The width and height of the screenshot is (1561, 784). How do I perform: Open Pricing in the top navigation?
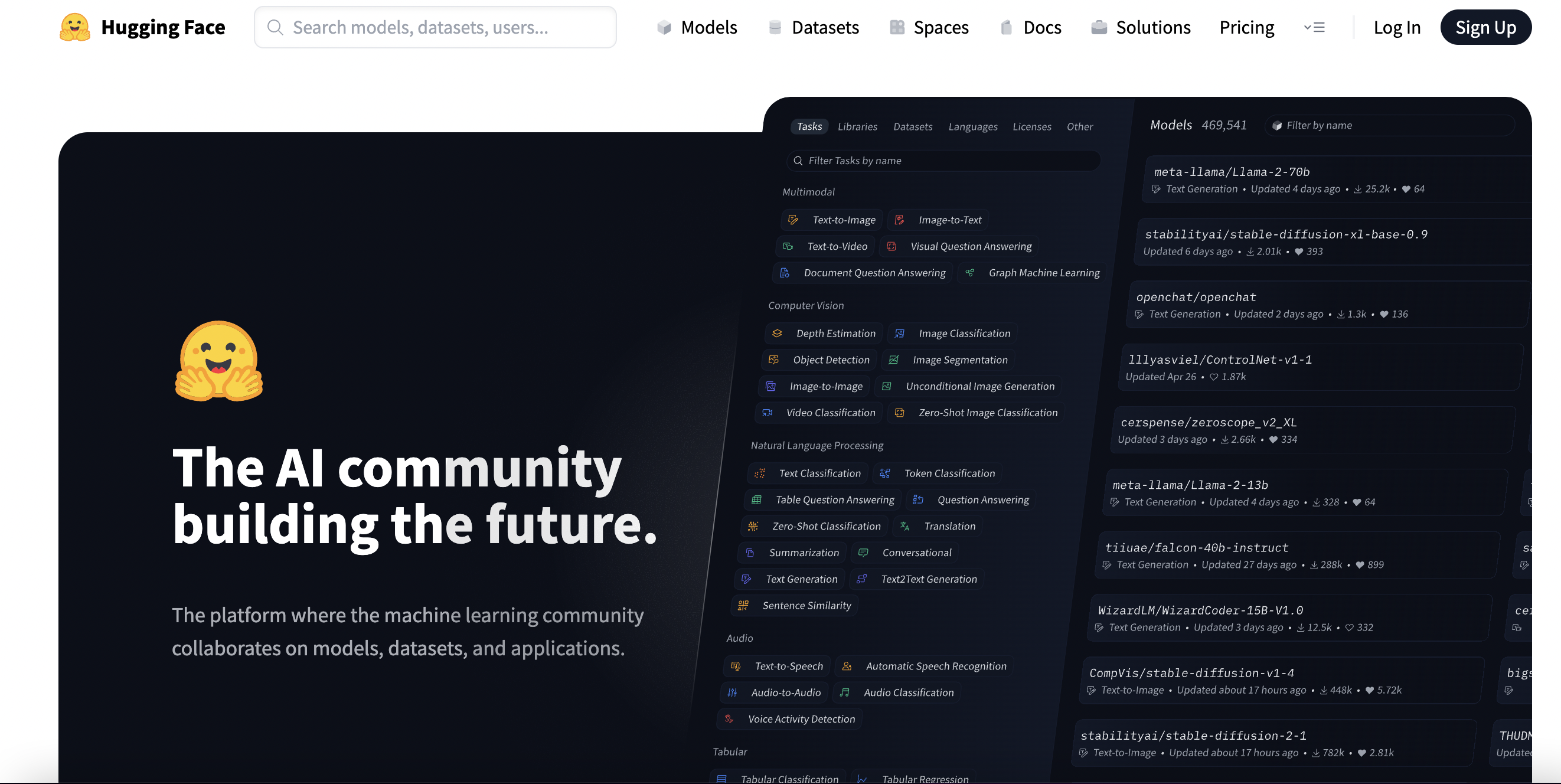point(1246,27)
